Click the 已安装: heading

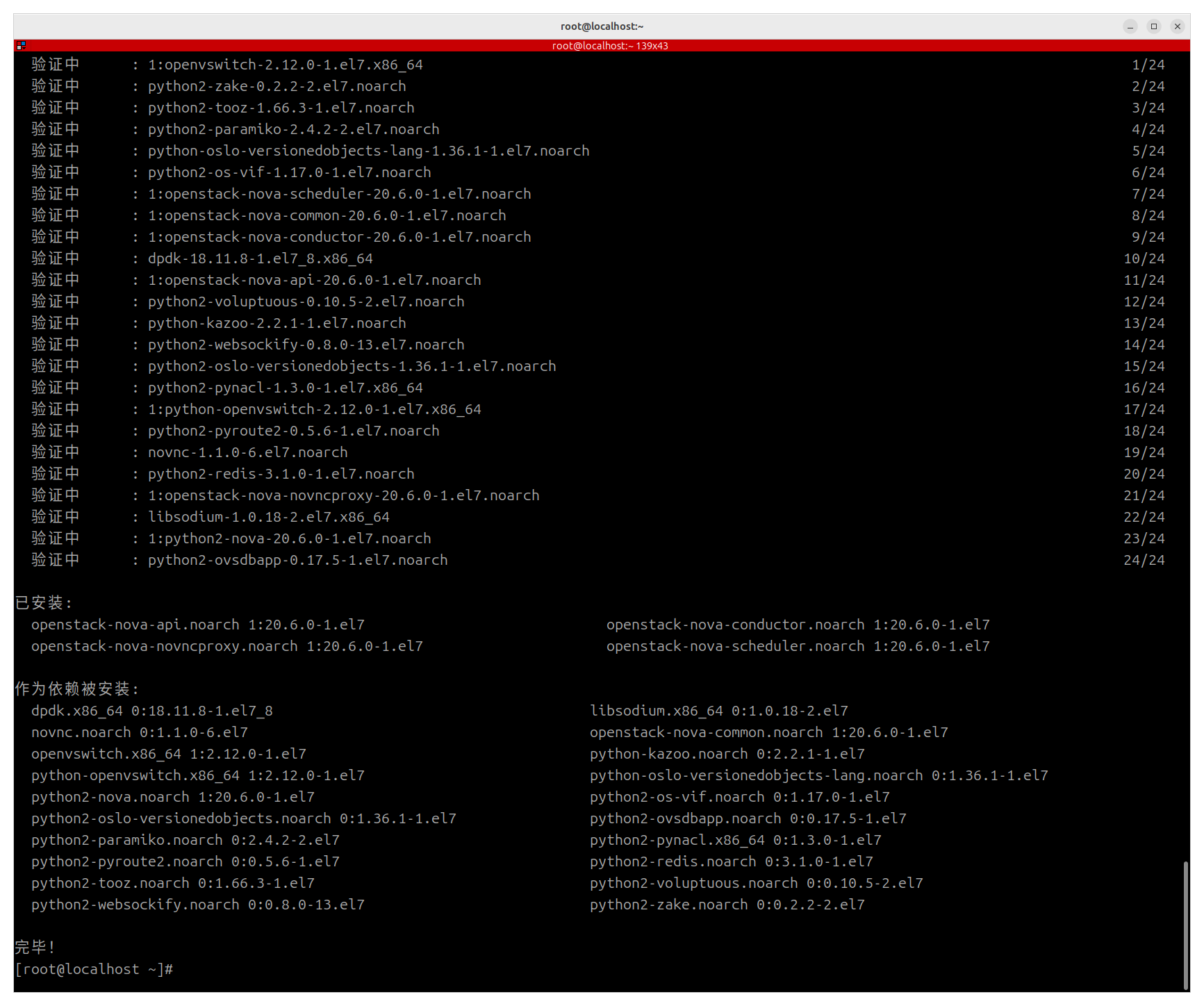(x=43, y=603)
